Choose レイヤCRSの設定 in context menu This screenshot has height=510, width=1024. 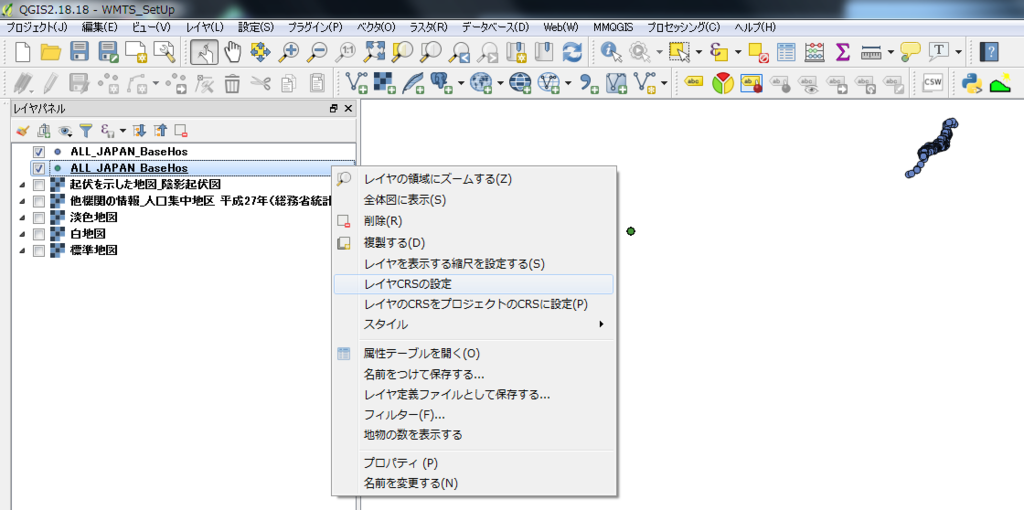(x=473, y=284)
